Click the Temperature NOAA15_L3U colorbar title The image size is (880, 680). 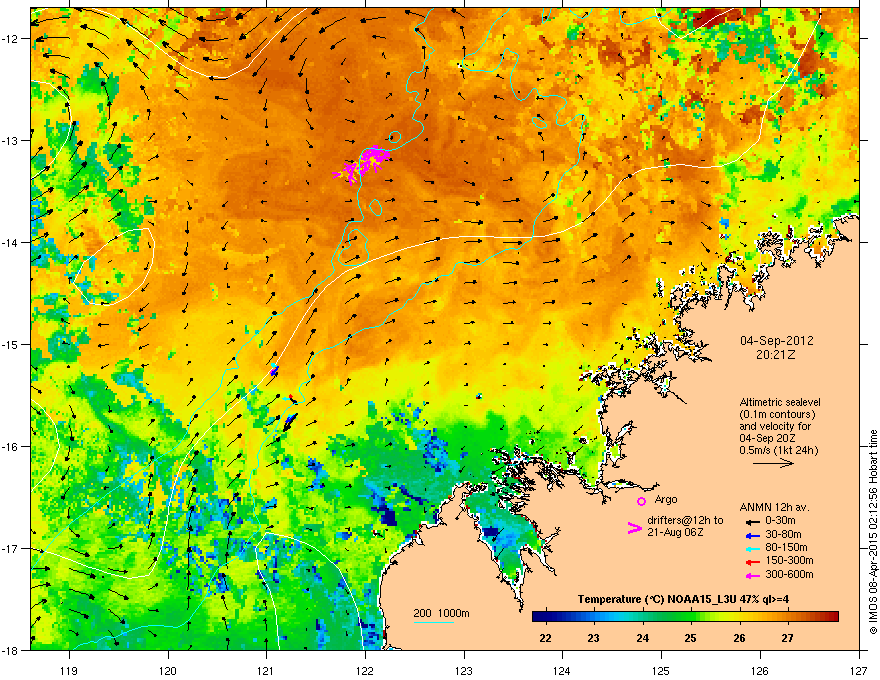coord(683,599)
